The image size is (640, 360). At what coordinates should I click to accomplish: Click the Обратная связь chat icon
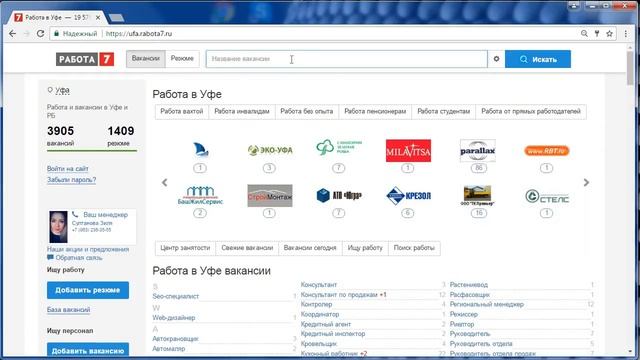click(x=50, y=258)
